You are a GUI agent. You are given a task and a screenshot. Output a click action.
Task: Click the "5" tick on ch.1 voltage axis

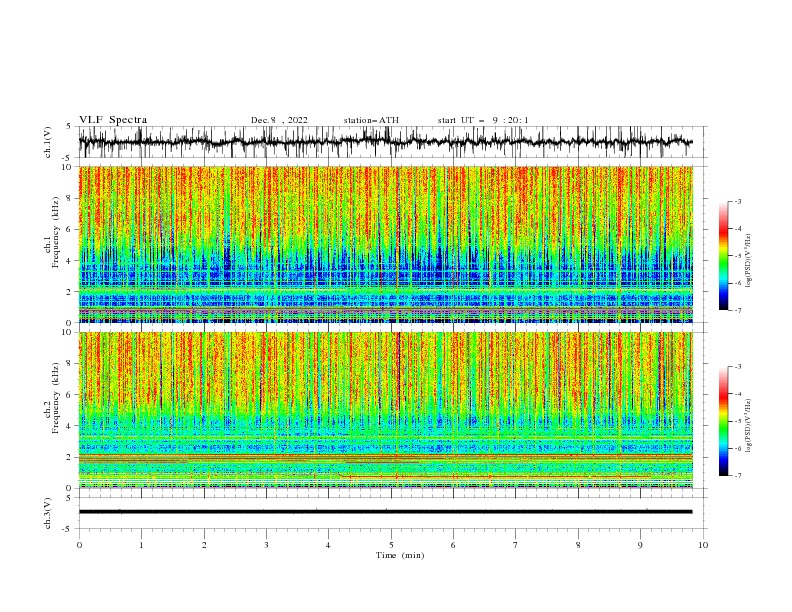(x=70, y=127)
